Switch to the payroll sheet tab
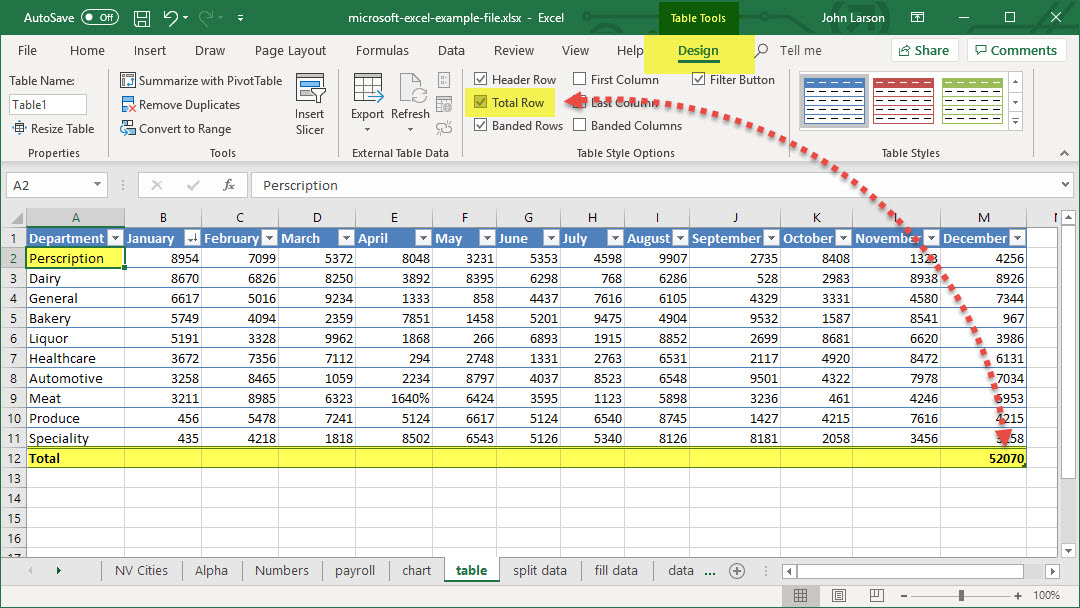 [355, 571]
